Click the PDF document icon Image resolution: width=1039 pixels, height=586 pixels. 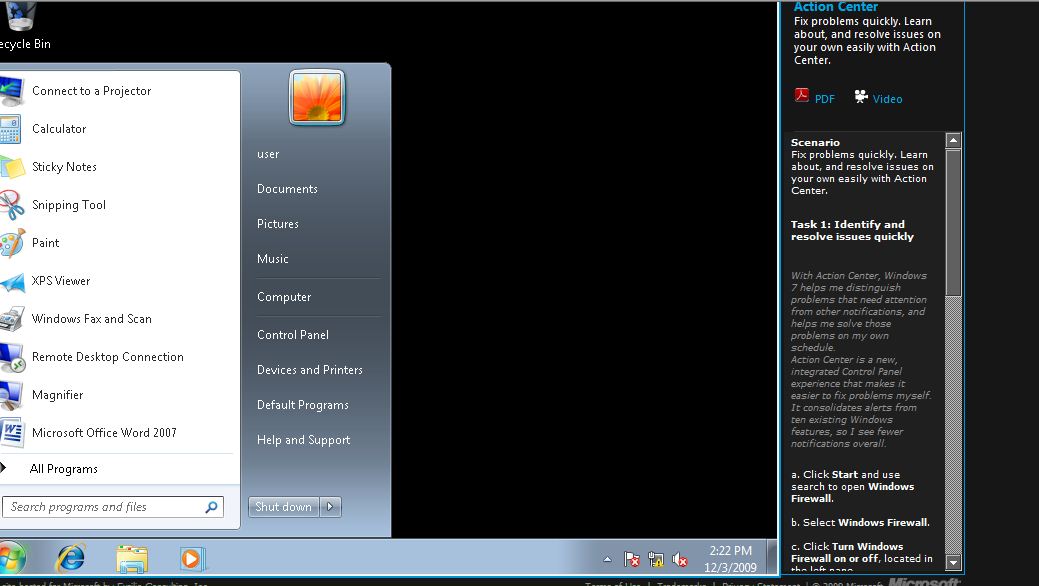(x=802, y=96)
